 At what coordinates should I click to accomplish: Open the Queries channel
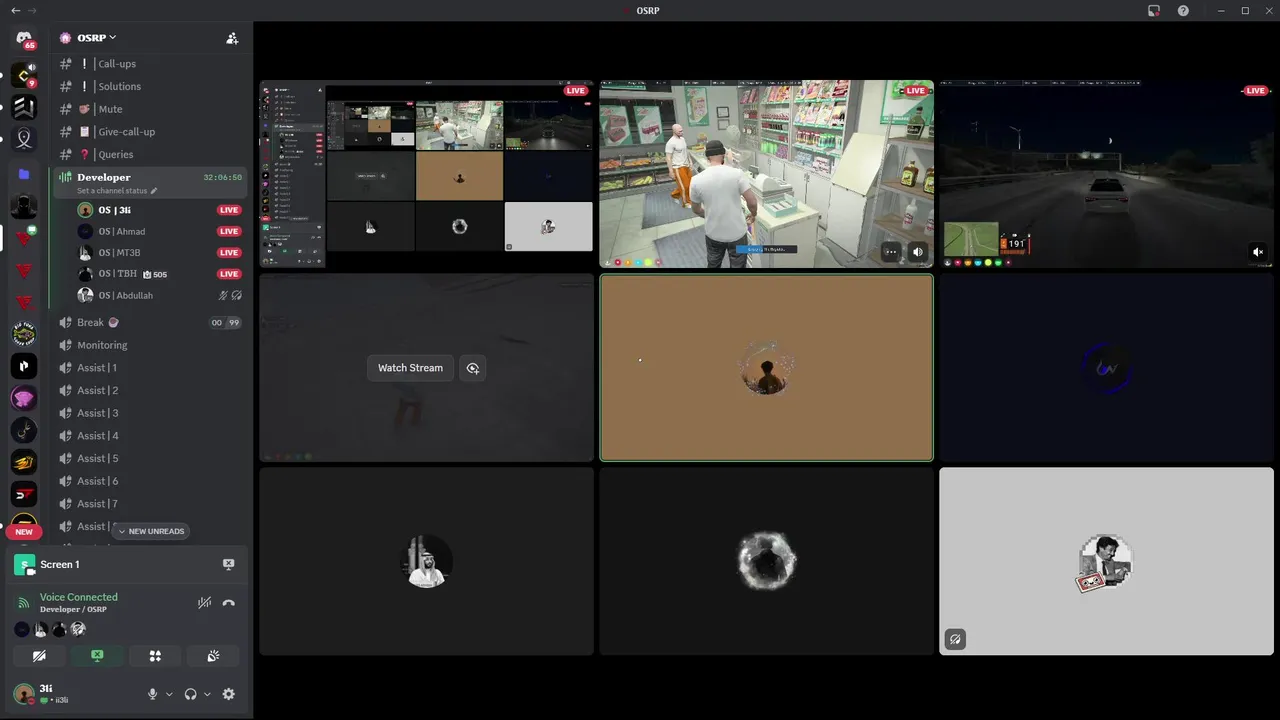click(x=150, y=154)
